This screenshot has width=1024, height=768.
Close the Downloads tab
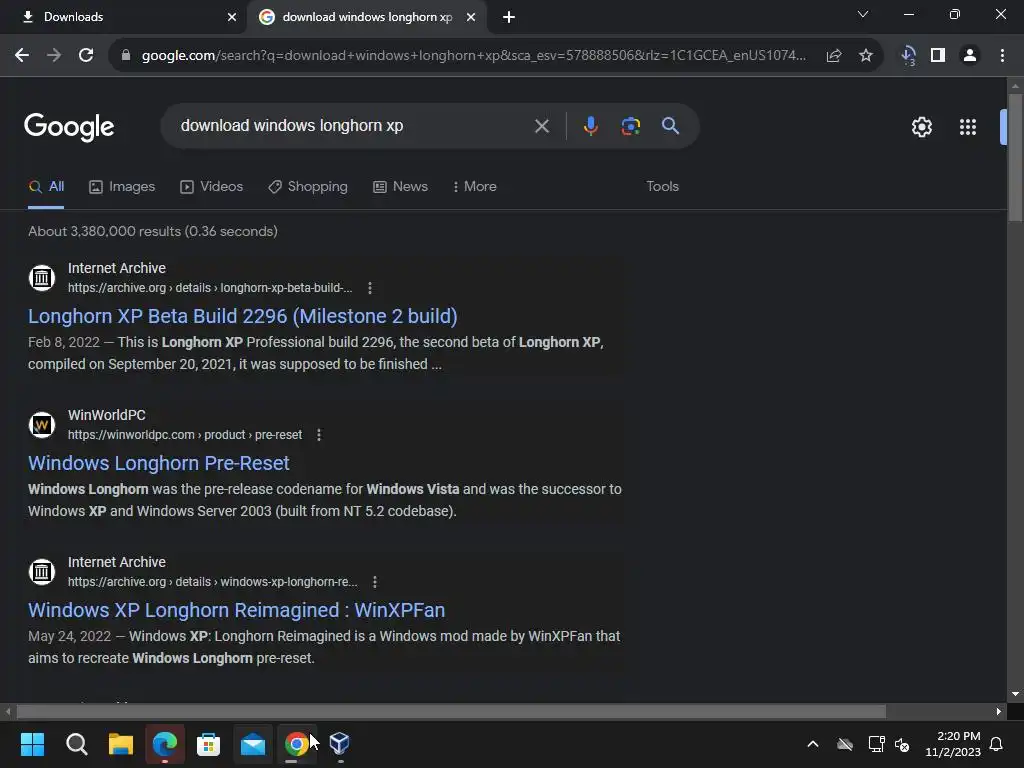click(x=232, y=17)
